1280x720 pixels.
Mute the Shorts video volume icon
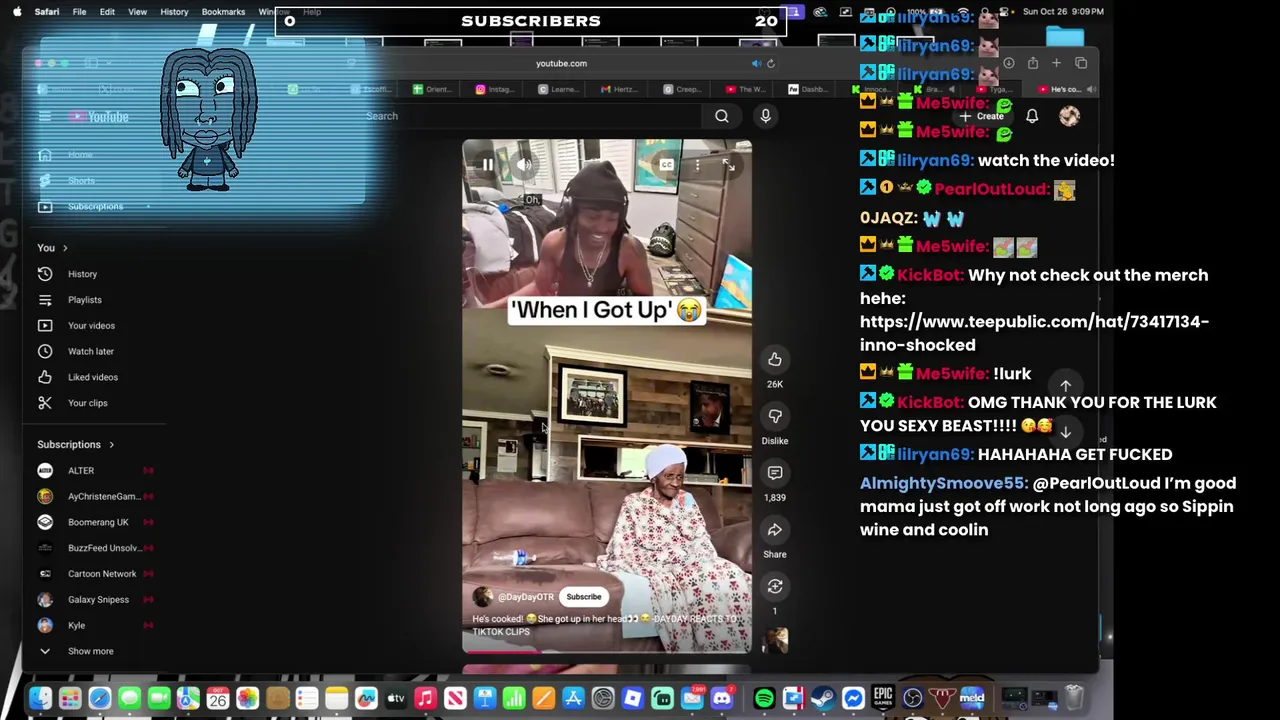tap(523, 165)
